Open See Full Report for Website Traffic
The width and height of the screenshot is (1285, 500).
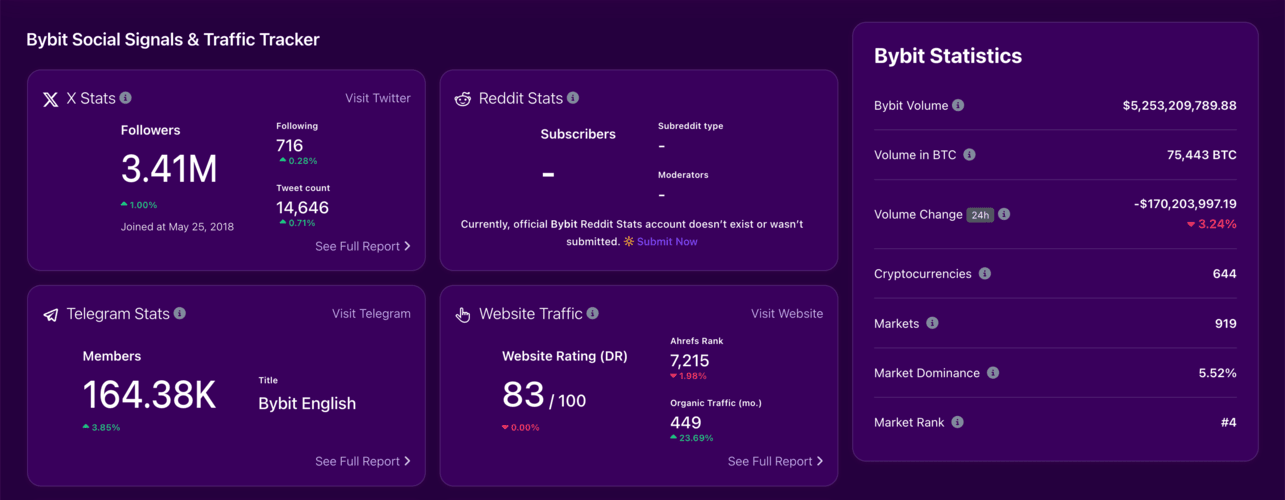click(x=775, y=461)
